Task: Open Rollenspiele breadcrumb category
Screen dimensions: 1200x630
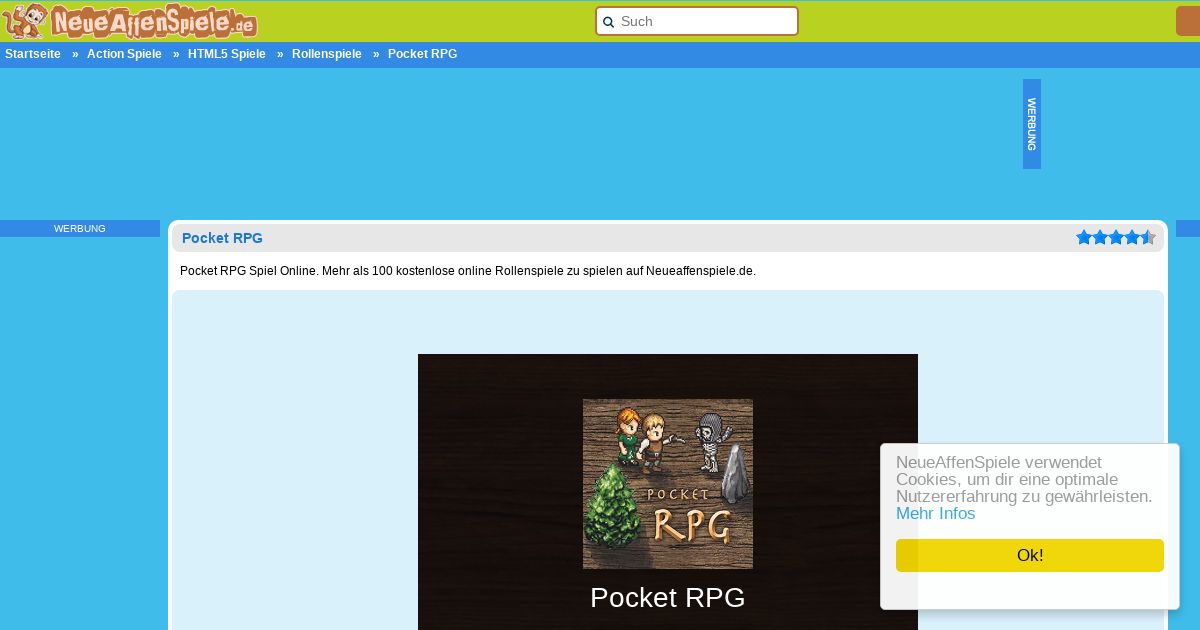Action: tap(327, 54)
